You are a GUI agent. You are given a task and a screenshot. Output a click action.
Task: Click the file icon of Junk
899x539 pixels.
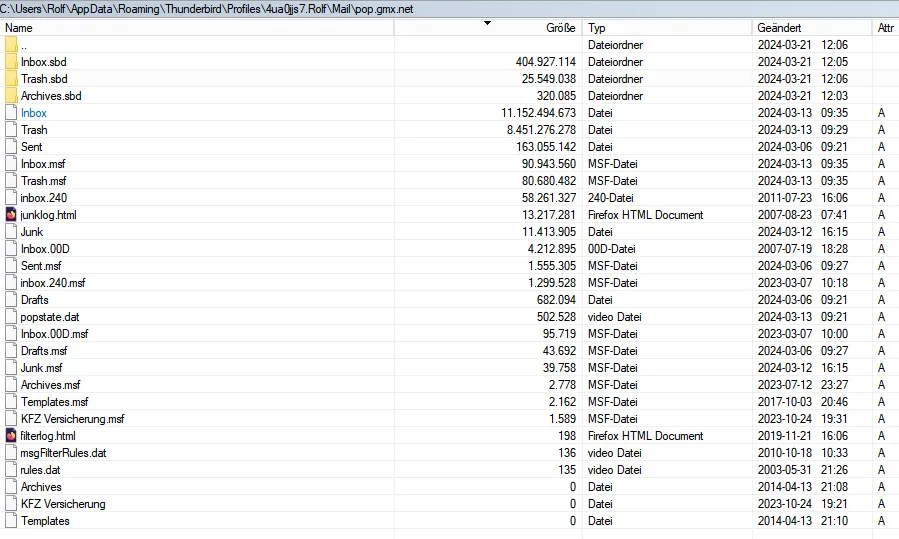(x=11, y=232)
